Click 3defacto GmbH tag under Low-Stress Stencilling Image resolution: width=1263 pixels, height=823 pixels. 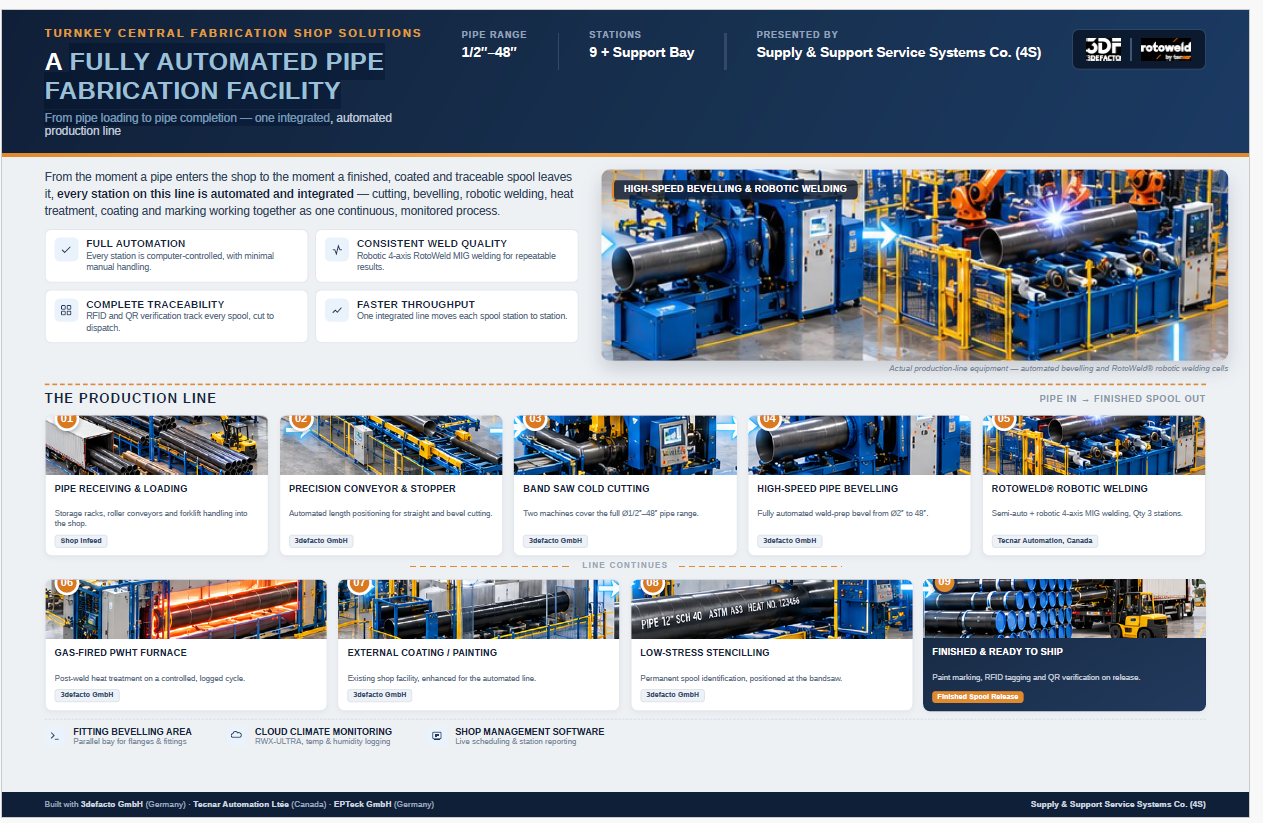(673, 695)
